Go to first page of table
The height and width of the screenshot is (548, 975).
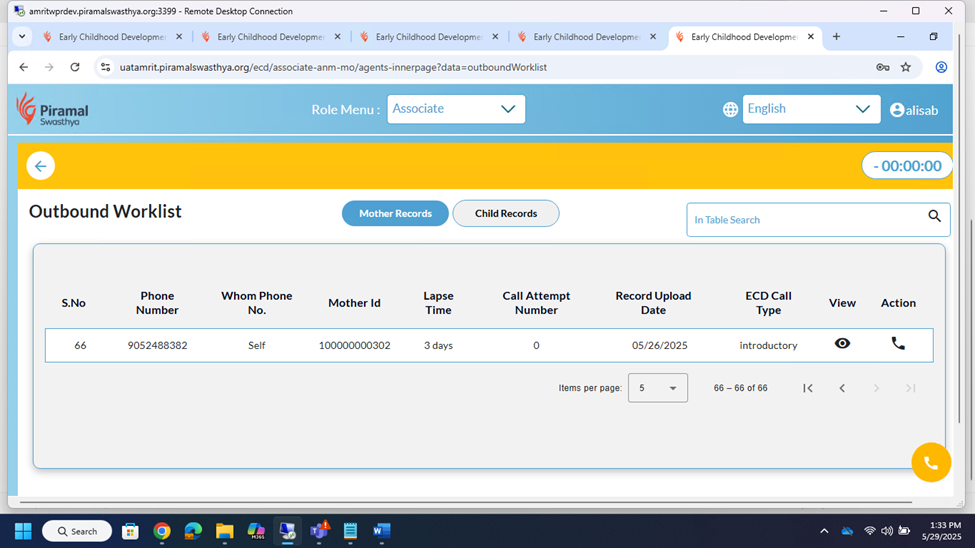click(808, 388)
